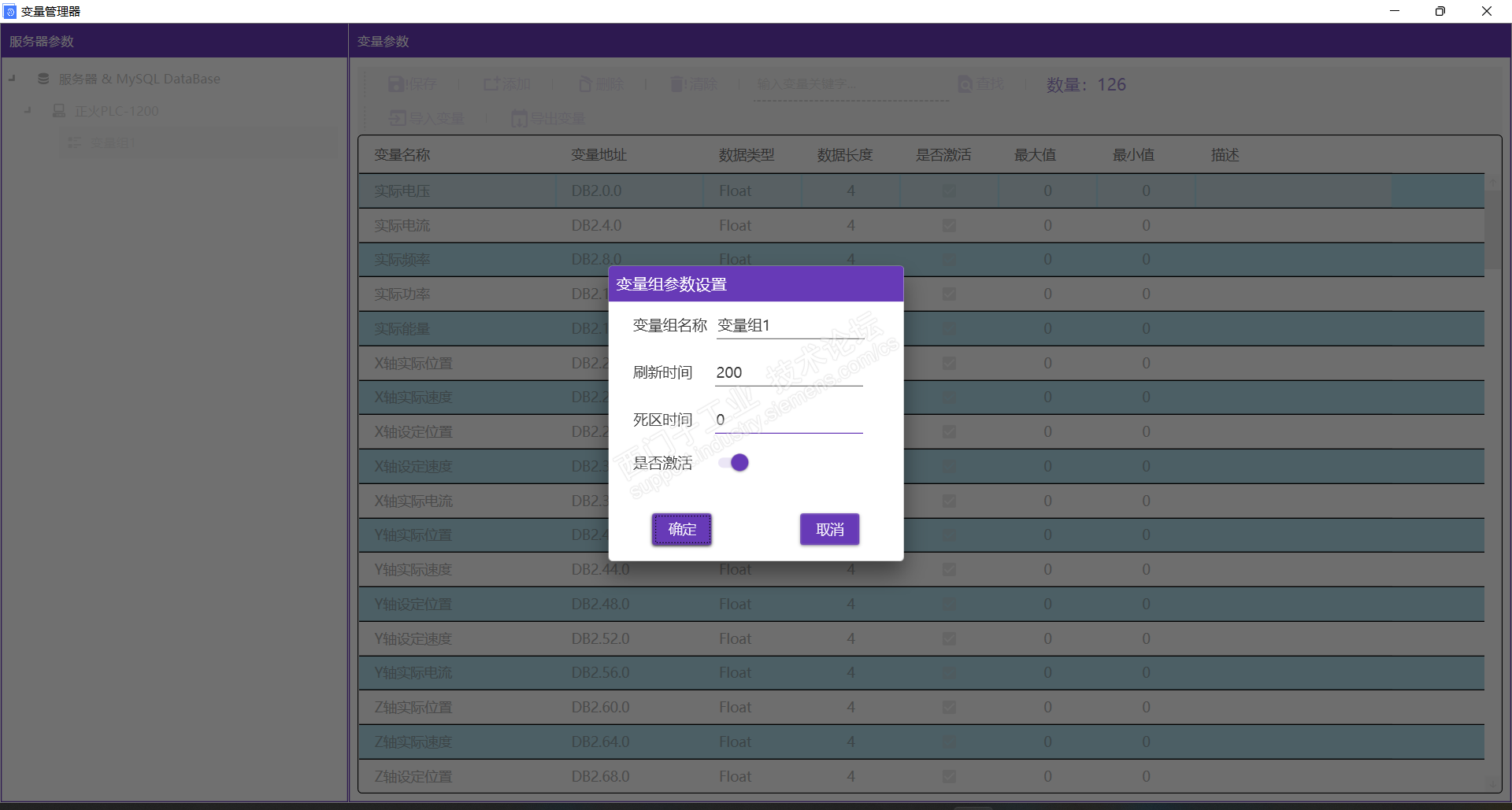1512x810 pixels.
Task: Click the PLC device icon beside 正火PLC-1200
Action: 59,111
